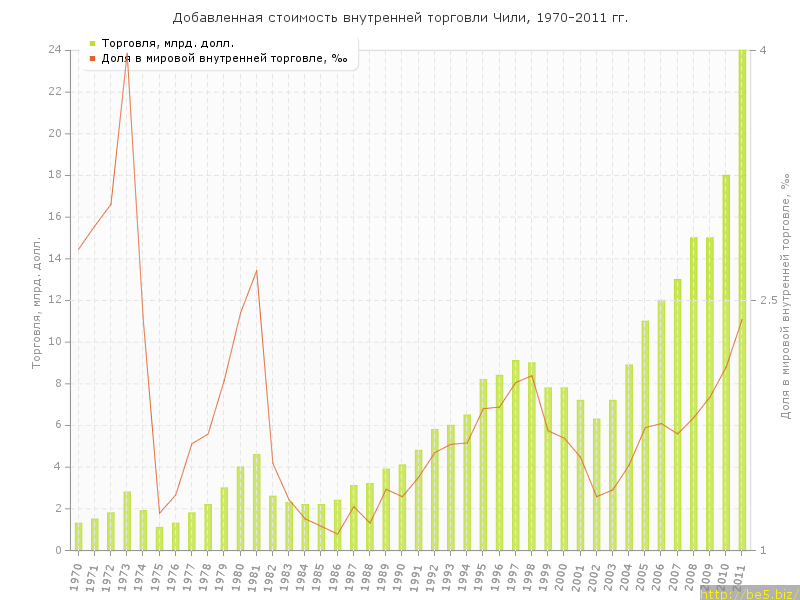Select the tallest green bar for 2011

point(742,300)
